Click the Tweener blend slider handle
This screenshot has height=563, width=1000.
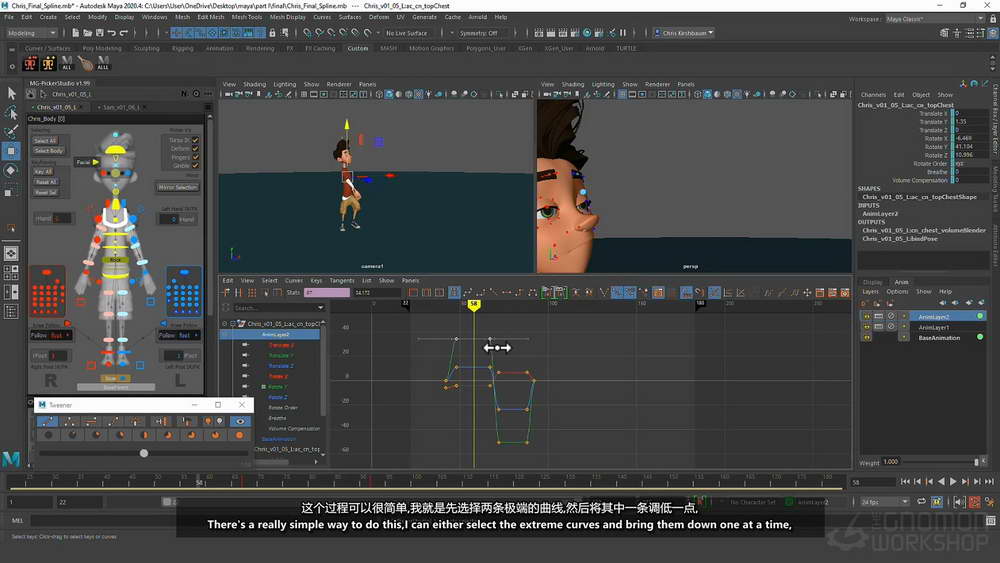[x=144, y=453]
